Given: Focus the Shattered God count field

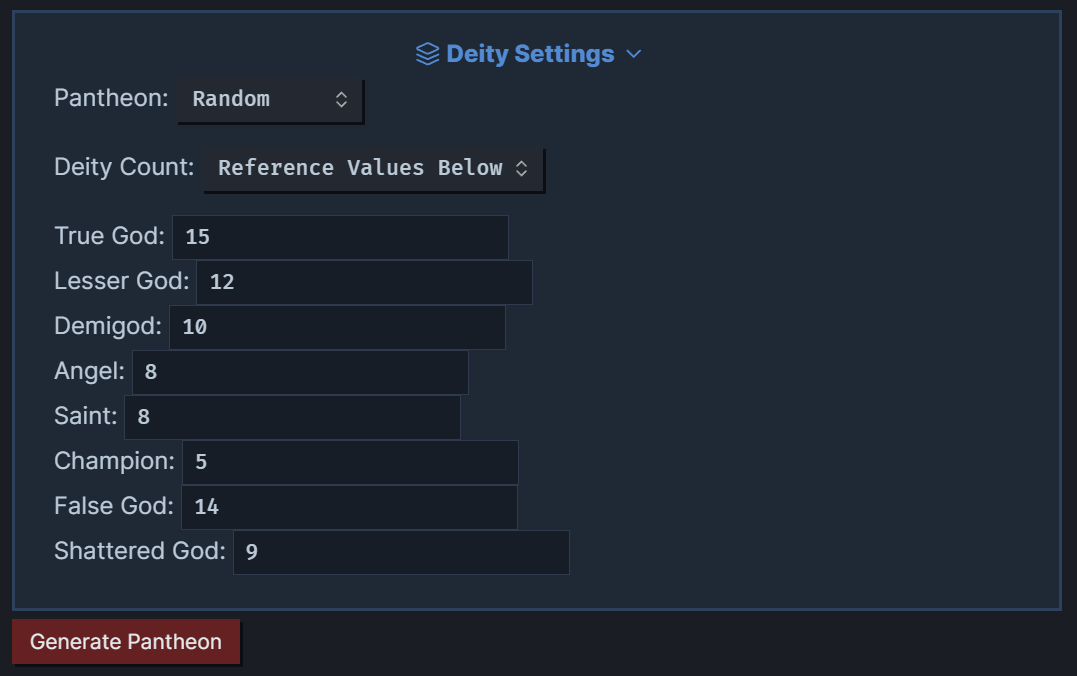Looking at the screenshot, I should (x=400, y=552).
